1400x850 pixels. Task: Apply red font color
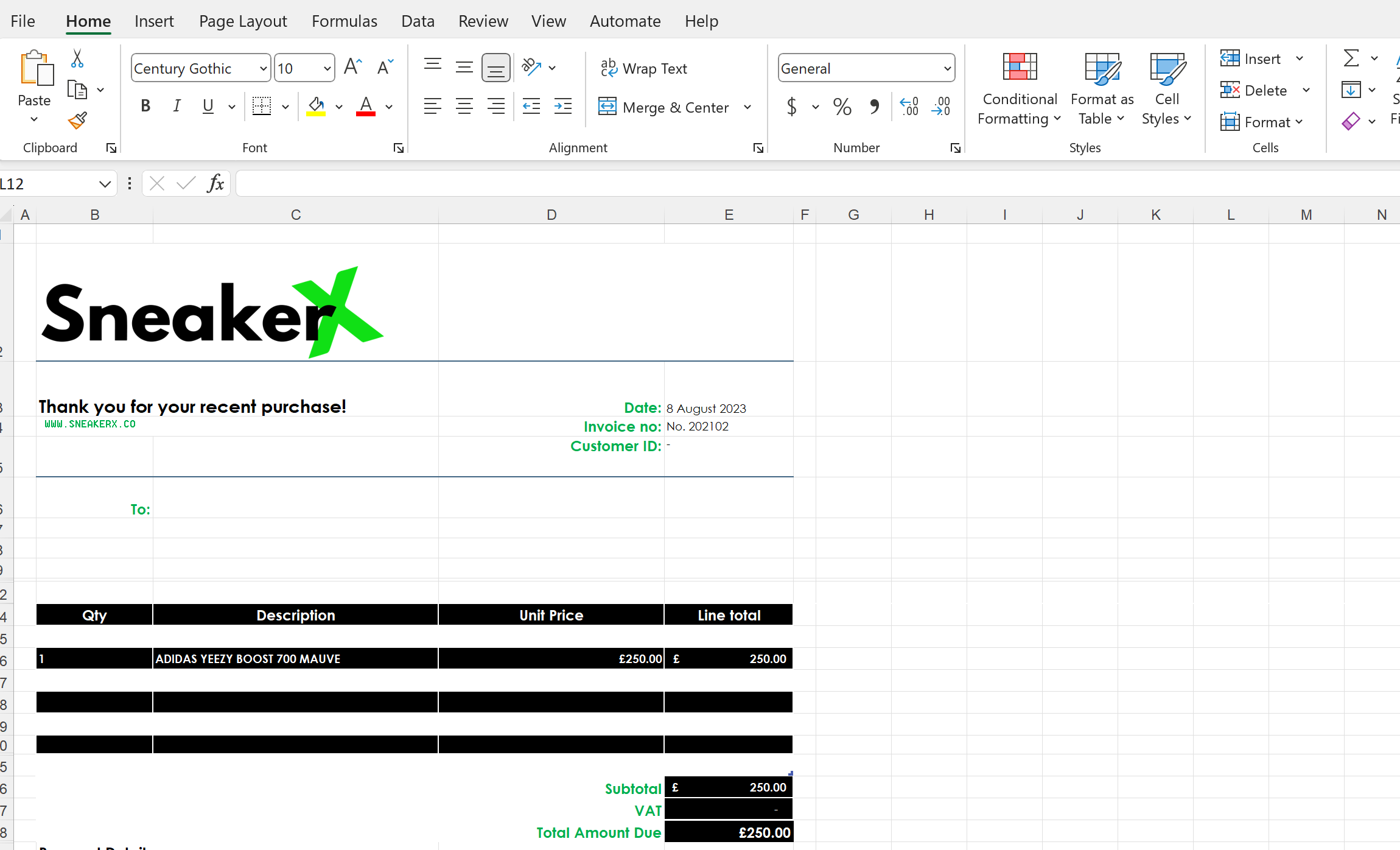pyautogui.click(x=366, y=106)
